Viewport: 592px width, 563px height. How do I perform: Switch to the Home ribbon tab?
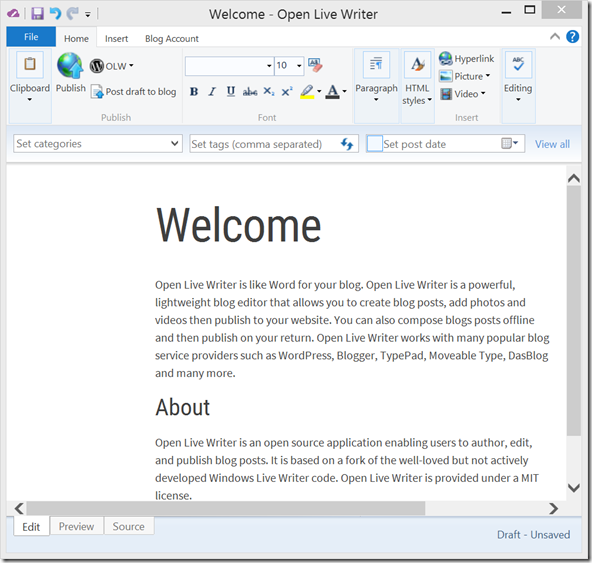pyautogui.click(x=76, y=39)
